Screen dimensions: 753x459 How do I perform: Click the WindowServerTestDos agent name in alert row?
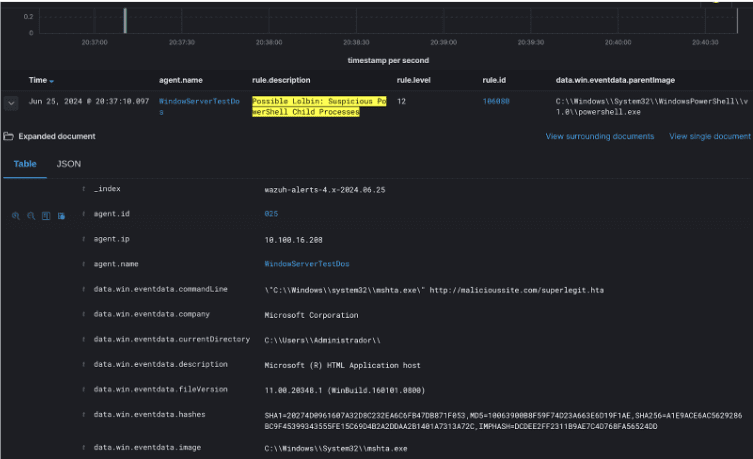[x=199, y=101]
